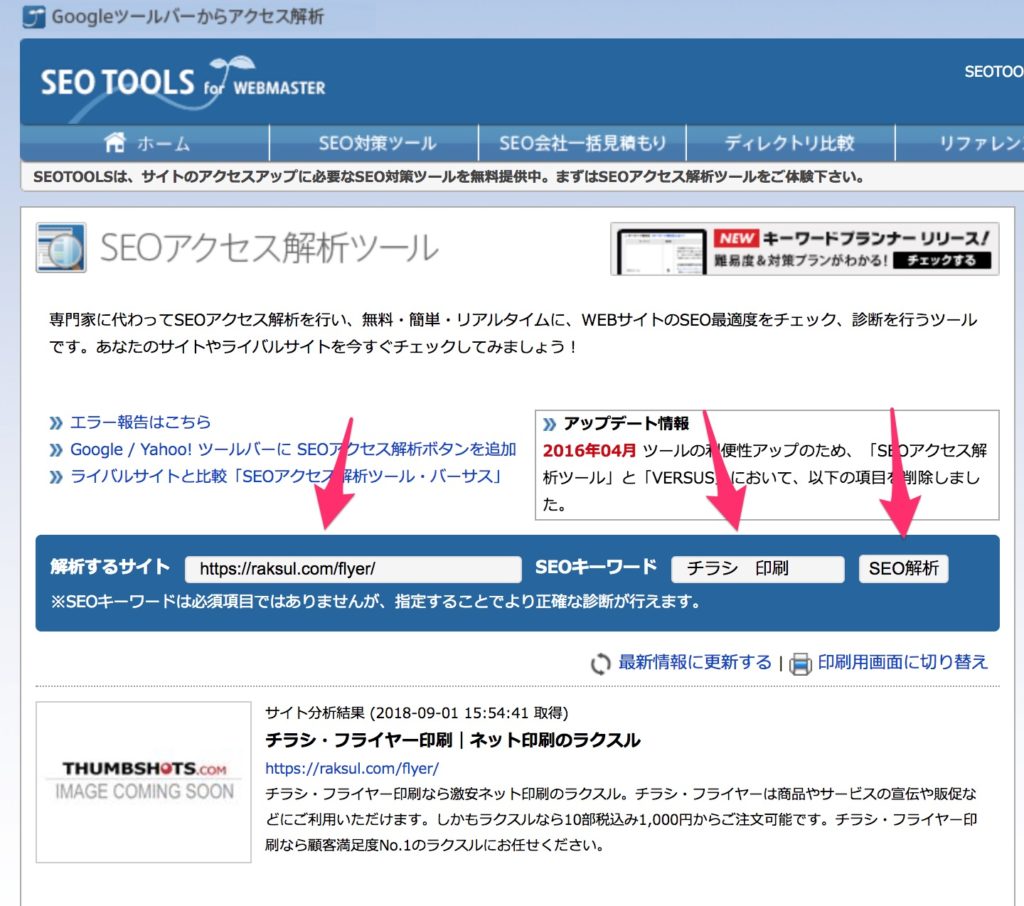The image size is (1024, 906).
Task: Click the SEOキーワード input field
Action: click(x=757, y=569)
